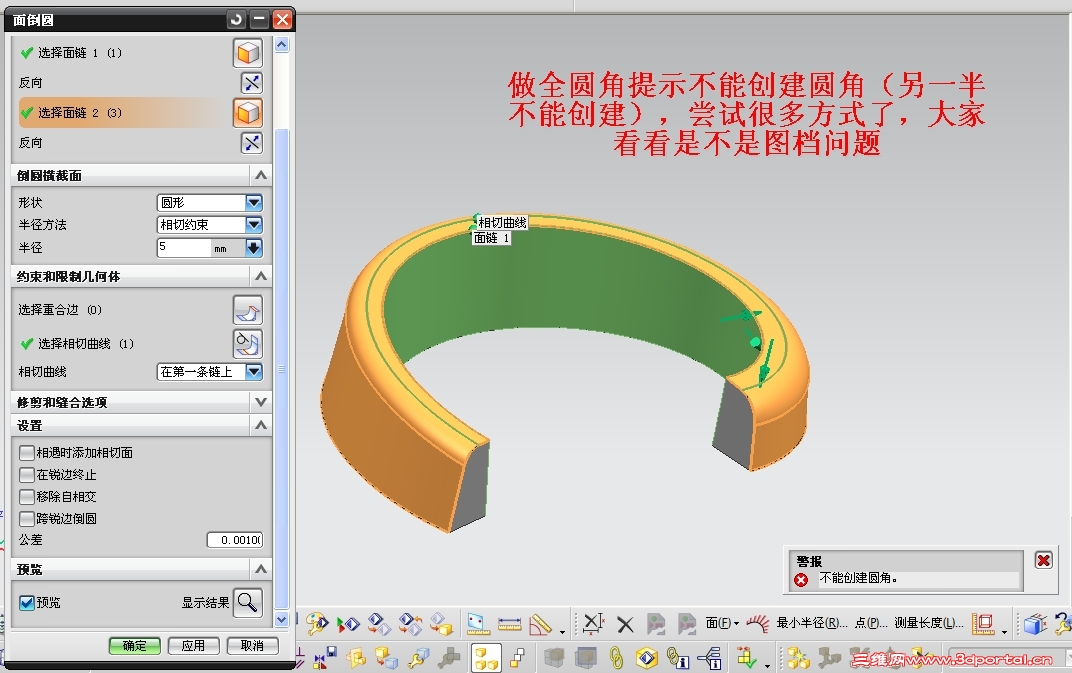Image resolution: width=1072 pixels, height=673 pixels.
Task: Click the point-to-face measure icon
Action: click(x=478, y=624)
